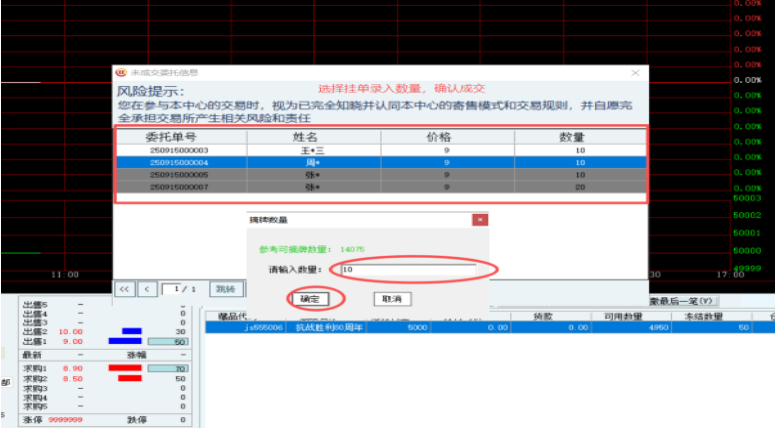
Task: Click the blue volume bar of 出售1
Action: [x=125, y=341]
